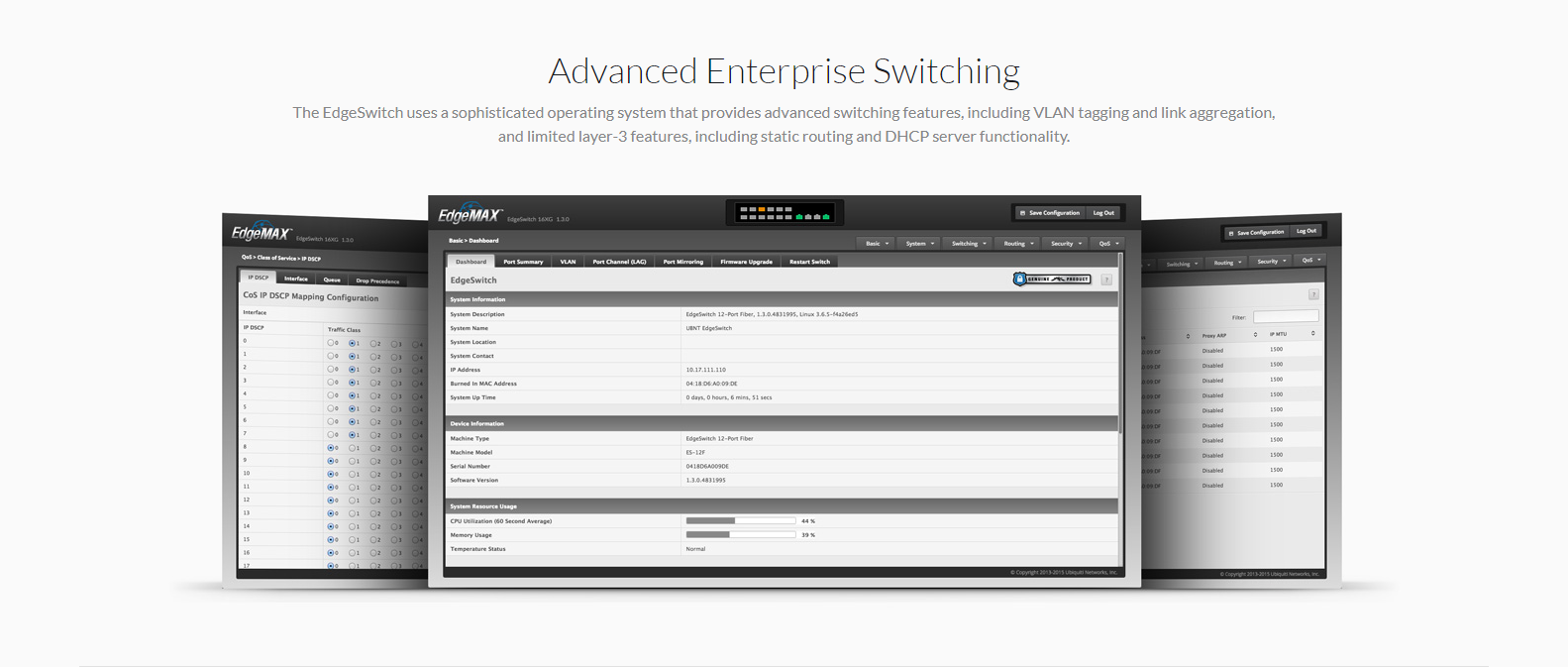
Task: Click the Serial Number value 0418D6A009DE
Action: point(707,466)
